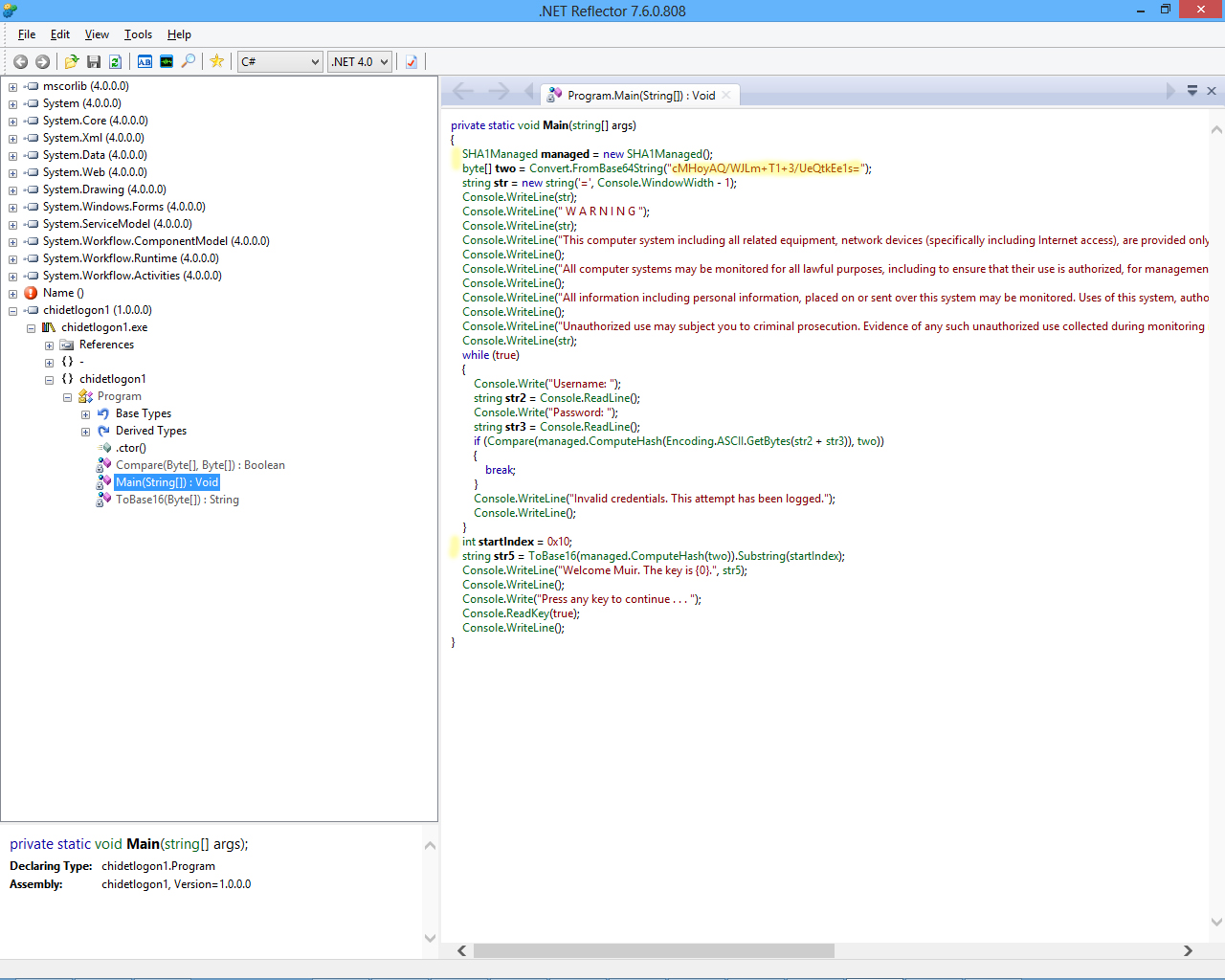Open the View menu
The height and width of the screenshot is (980, 1225).
click(x=97, y=34)
